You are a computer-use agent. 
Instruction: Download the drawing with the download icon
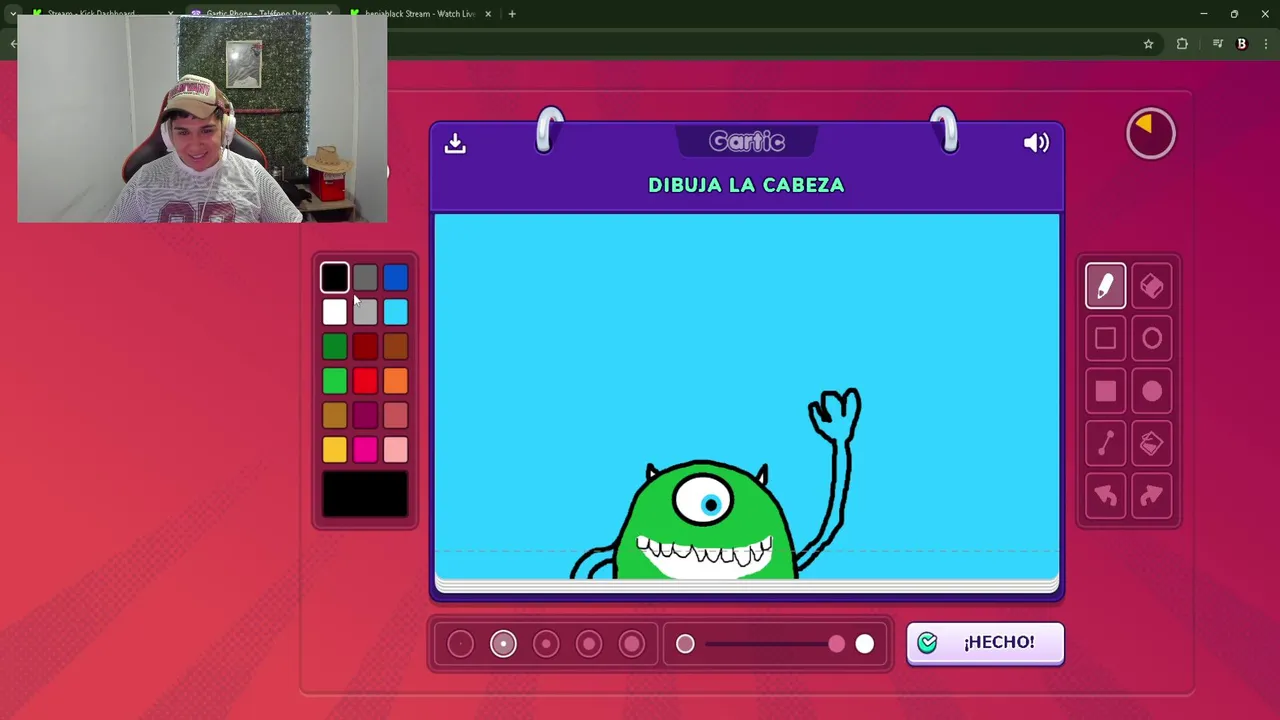click(455, 143)
